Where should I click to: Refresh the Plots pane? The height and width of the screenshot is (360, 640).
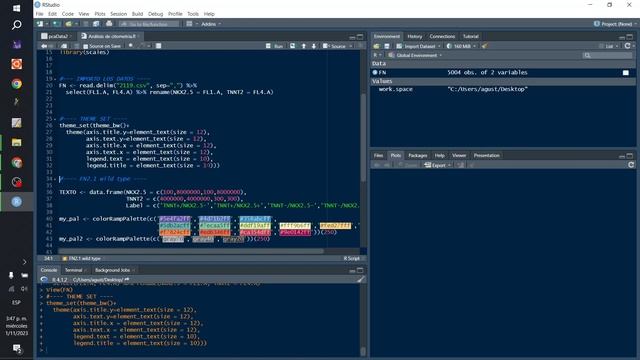coord(631,165)
